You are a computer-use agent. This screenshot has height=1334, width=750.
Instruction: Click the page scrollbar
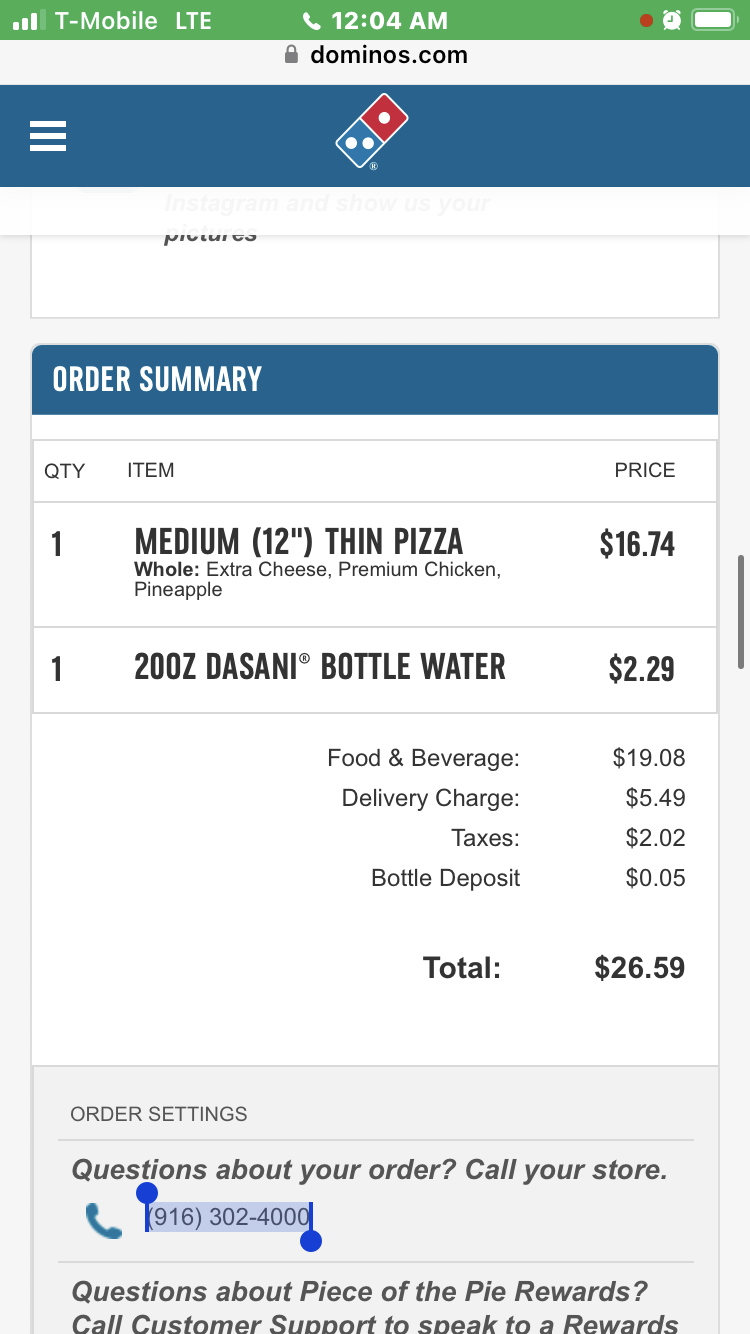[x=740, y=610]
